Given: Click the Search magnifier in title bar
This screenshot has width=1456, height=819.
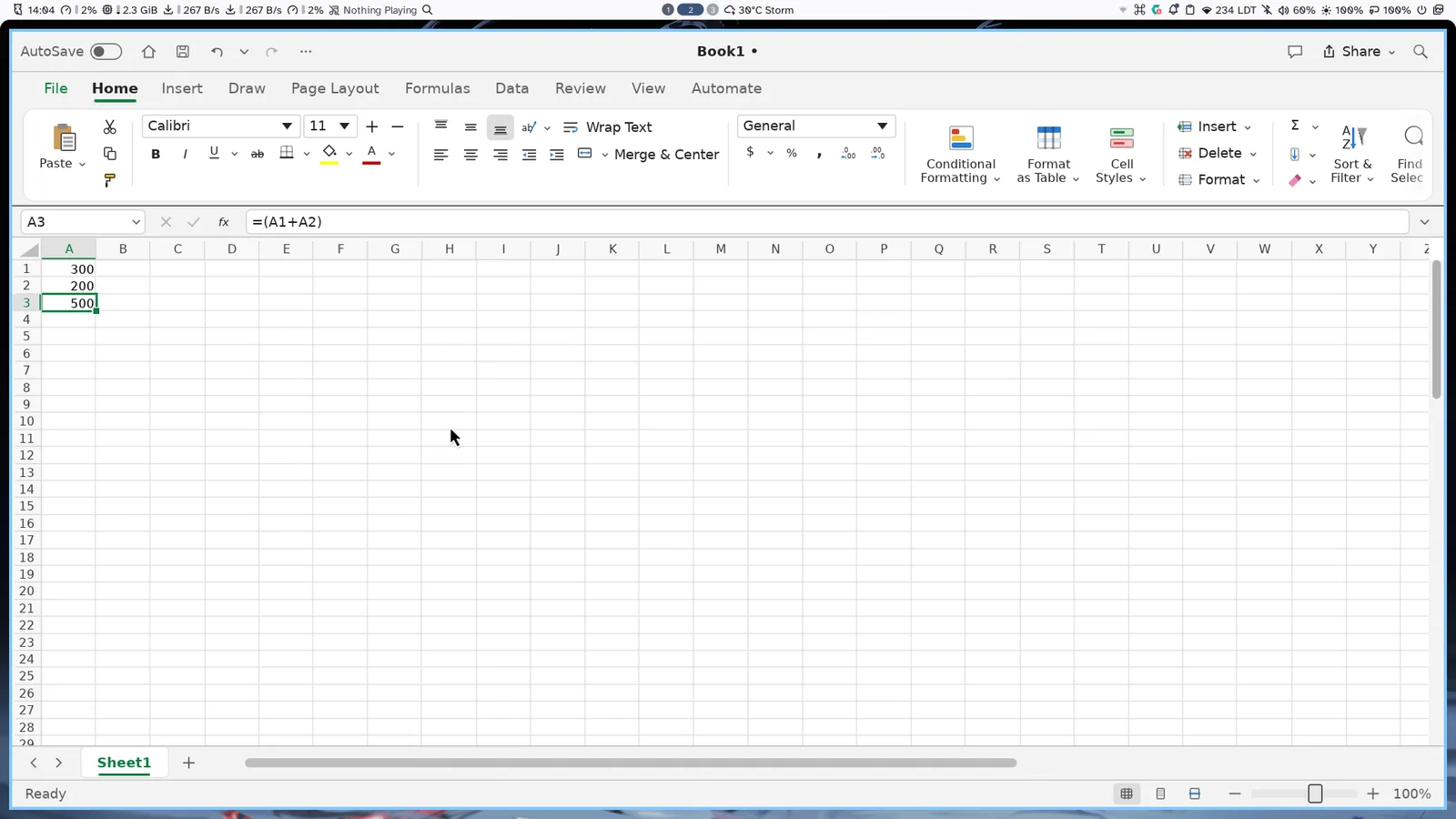Looking at the screenshot, I should pyautogui.click(x=1421, y=52).
